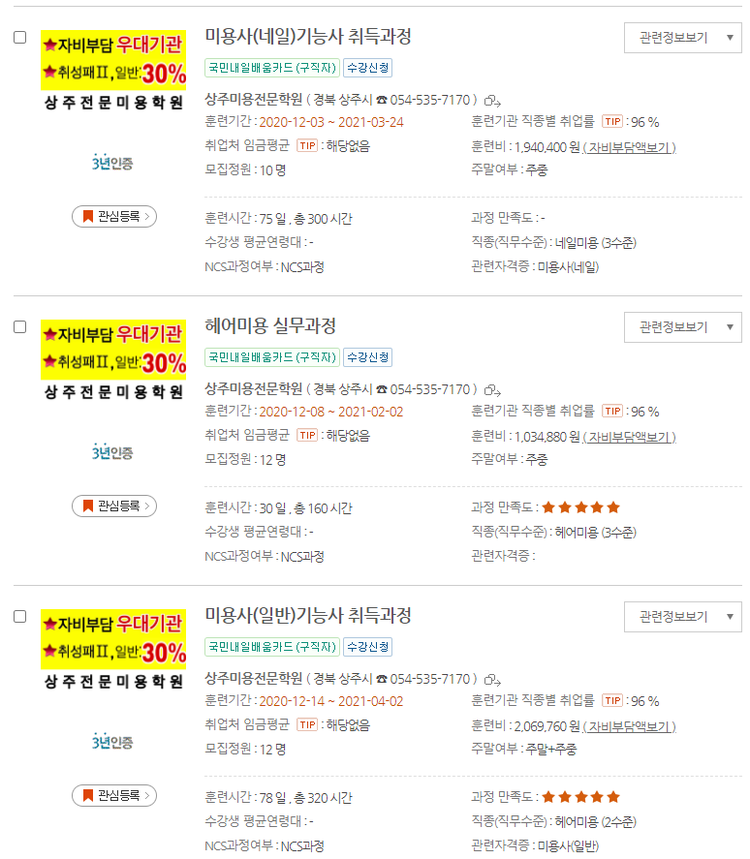Expand 관련정보보기 dropdown for 미용사(일반) course
750x859 pixels.
pyautogui.click(x=683, y=617)
